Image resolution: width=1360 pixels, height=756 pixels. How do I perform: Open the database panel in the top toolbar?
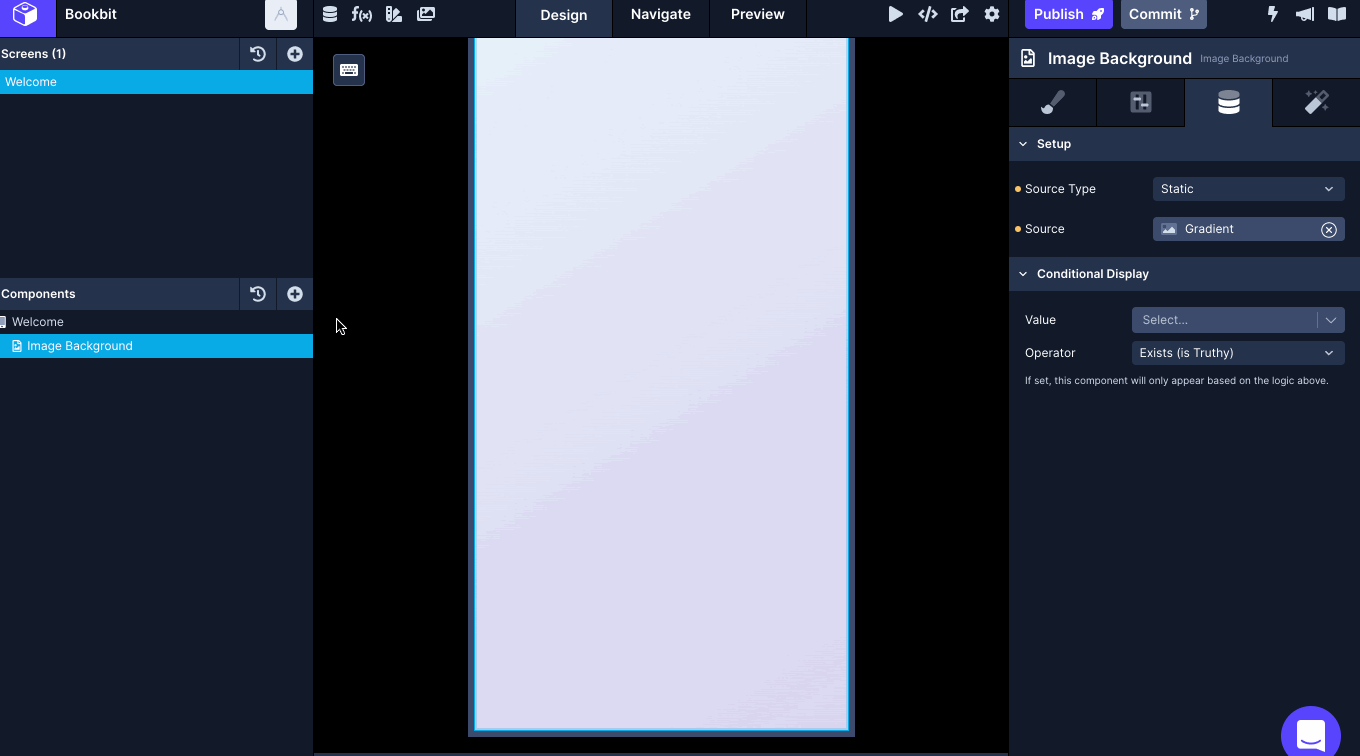pos(330,14)
